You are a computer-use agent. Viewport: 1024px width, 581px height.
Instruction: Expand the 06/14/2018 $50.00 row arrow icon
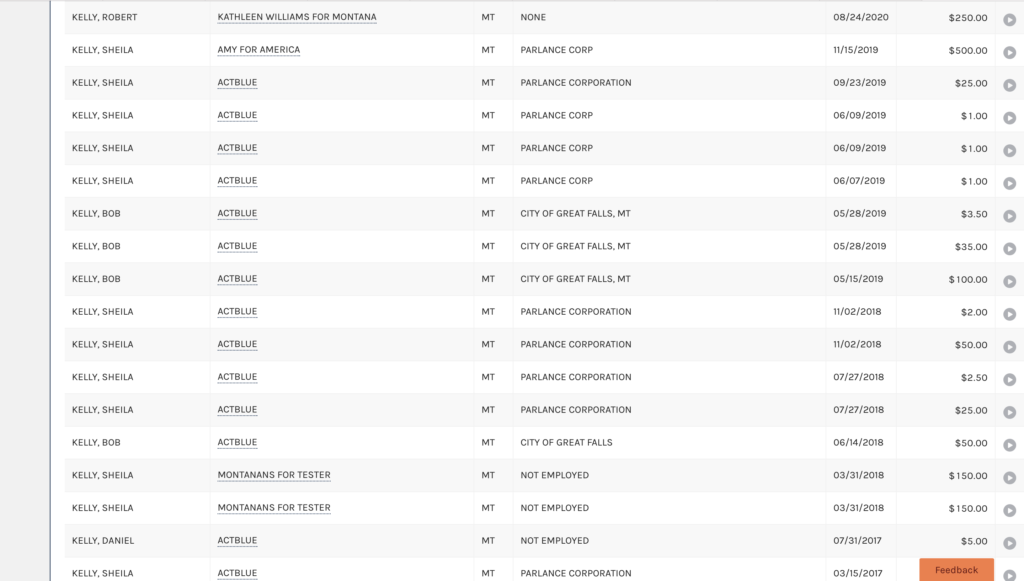1009,445
